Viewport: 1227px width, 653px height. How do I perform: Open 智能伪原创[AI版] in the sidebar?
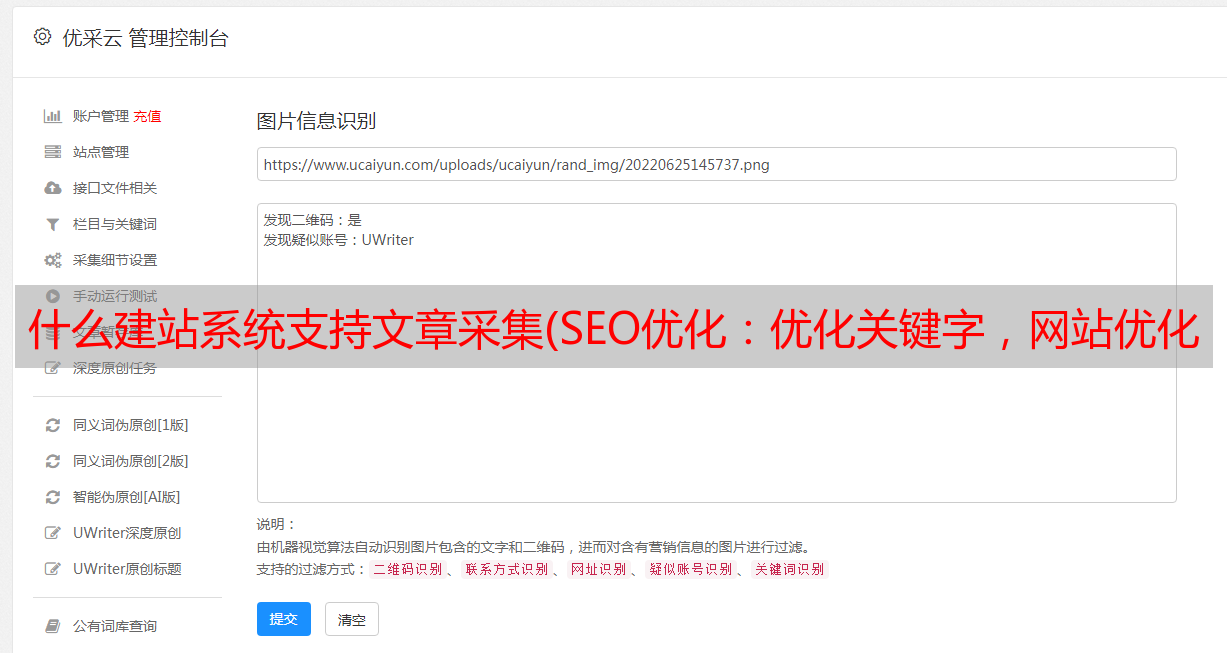(x=127, y=497)
